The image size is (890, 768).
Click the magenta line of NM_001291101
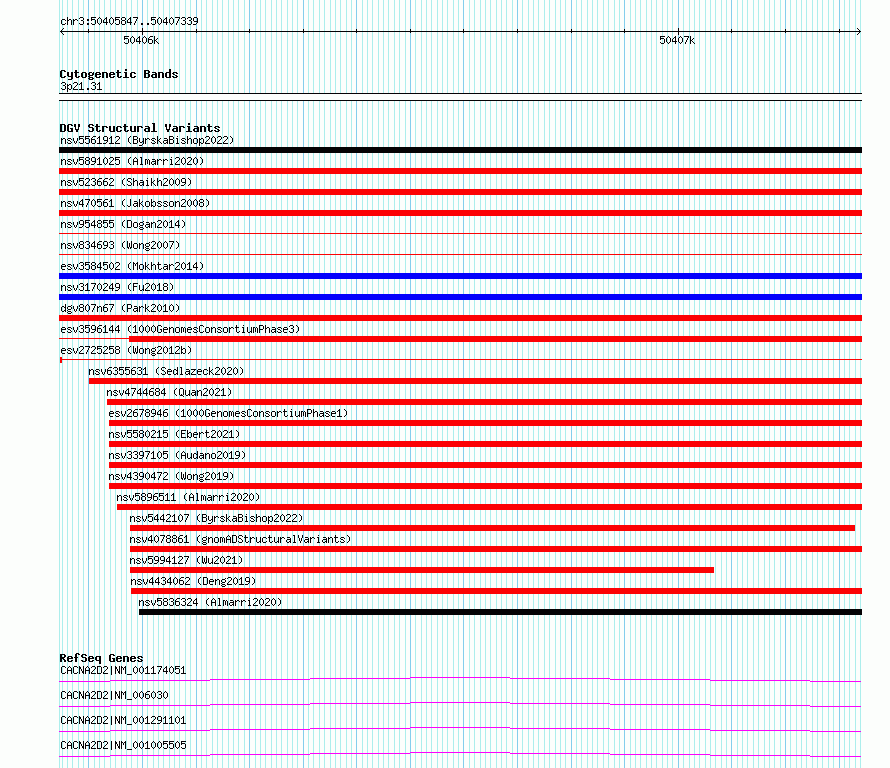[460, 729]
